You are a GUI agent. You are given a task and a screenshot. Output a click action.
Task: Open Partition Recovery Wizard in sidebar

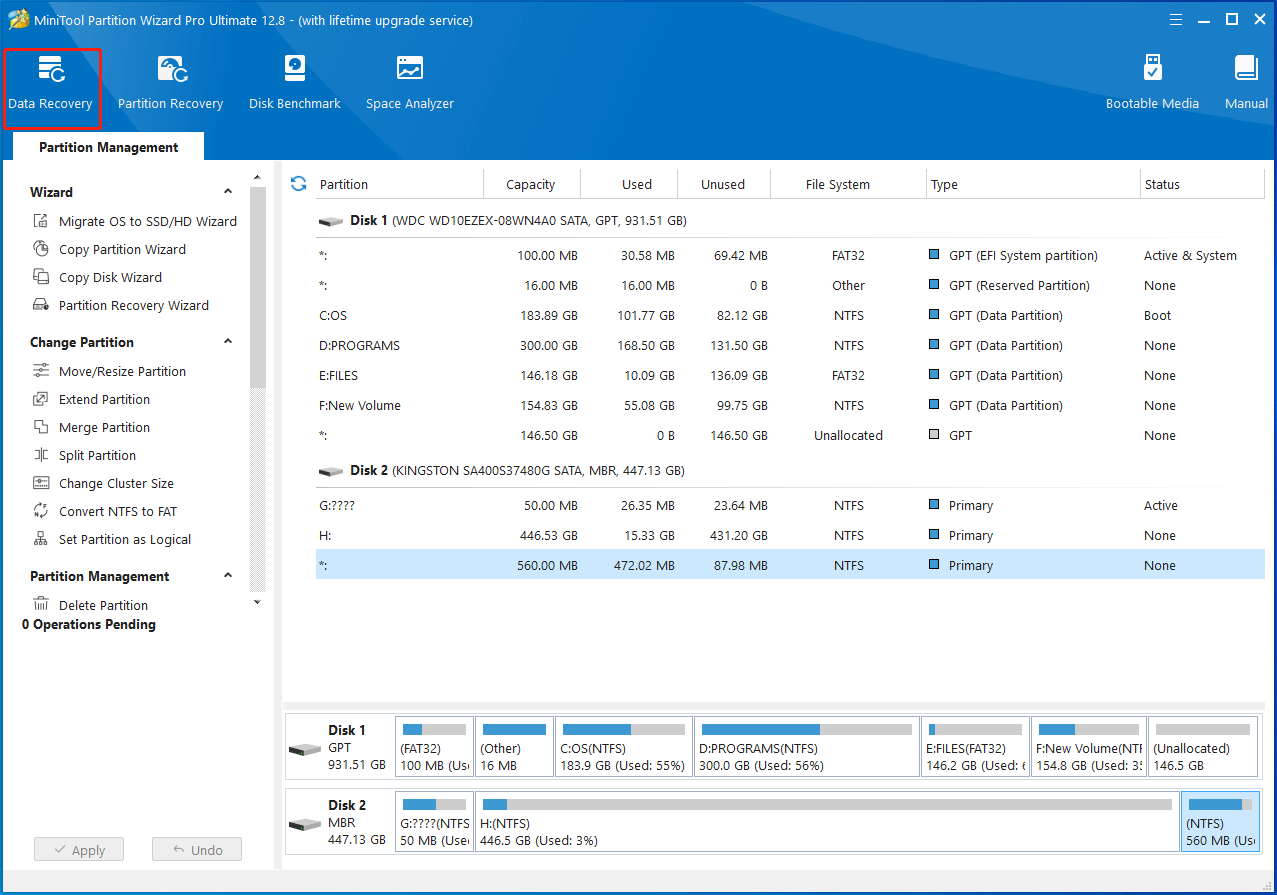(x=121, y=305)
